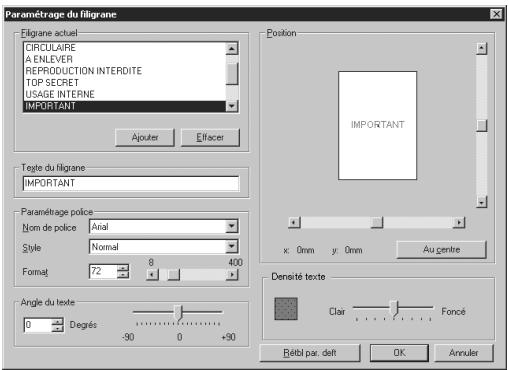Click the Position horizontal scroll right arrow
The image size is (509, 370).
tap(459, 222)
